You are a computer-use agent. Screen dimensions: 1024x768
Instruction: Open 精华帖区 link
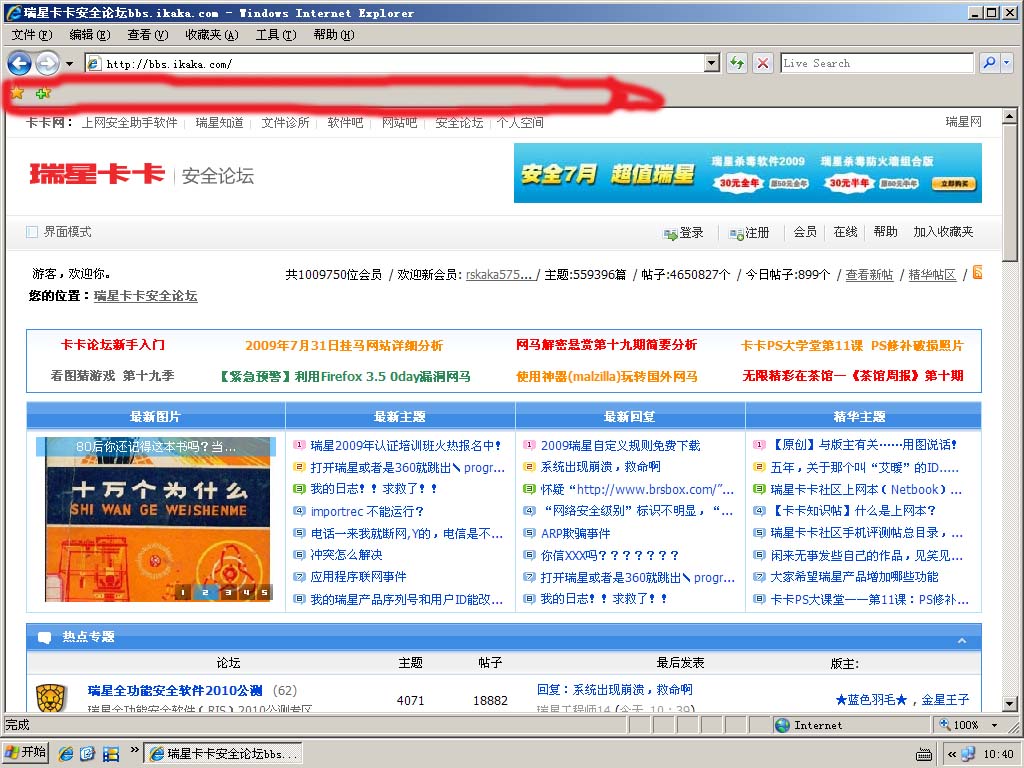tap(932, 275)
